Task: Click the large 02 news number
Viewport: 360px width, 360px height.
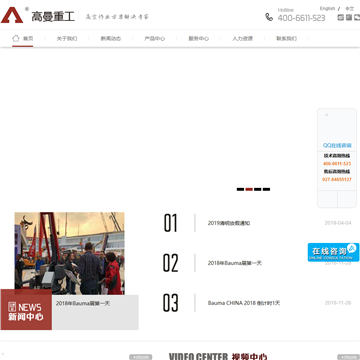Action: tap(170, 263)
